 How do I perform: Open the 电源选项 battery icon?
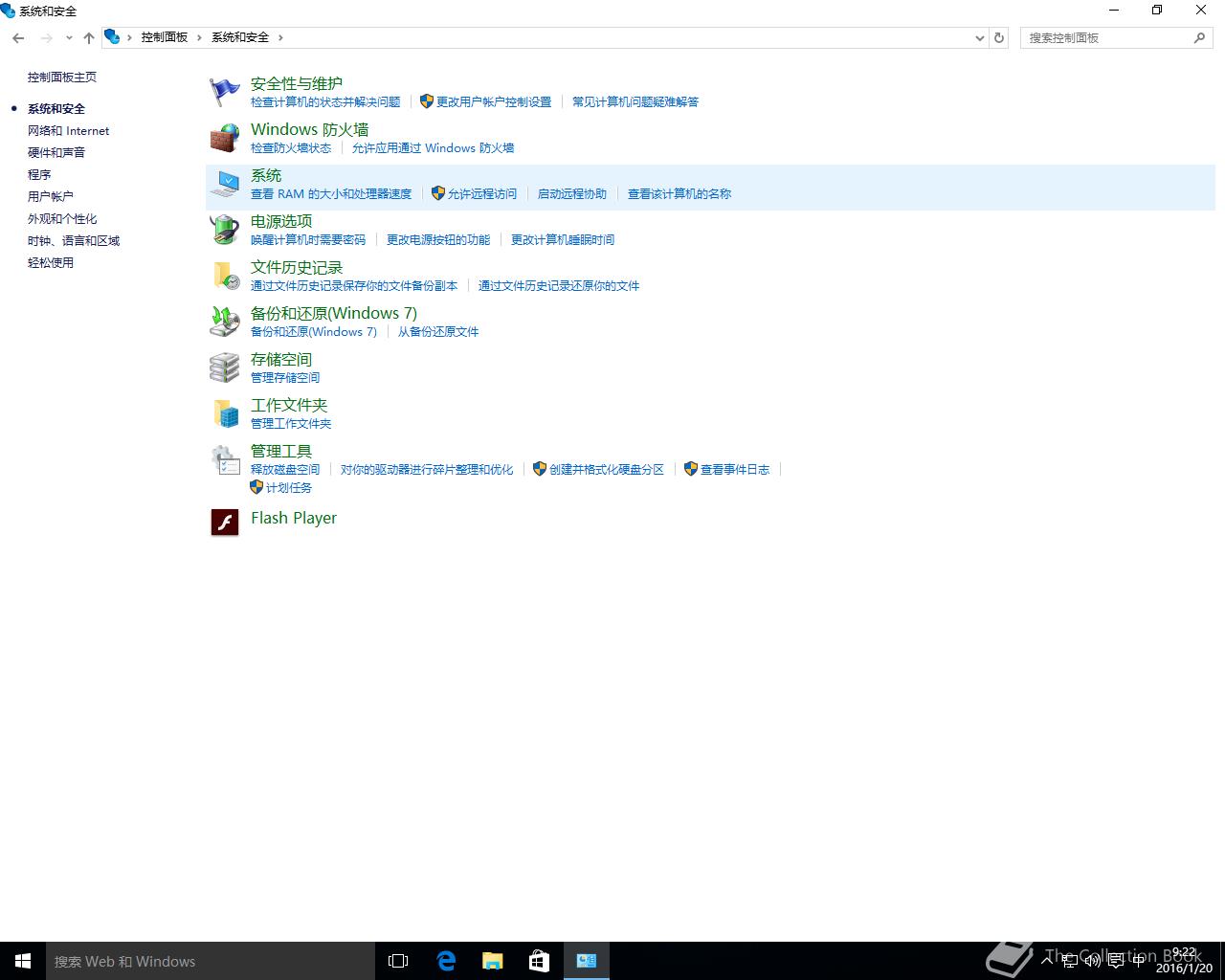[225, 230]
